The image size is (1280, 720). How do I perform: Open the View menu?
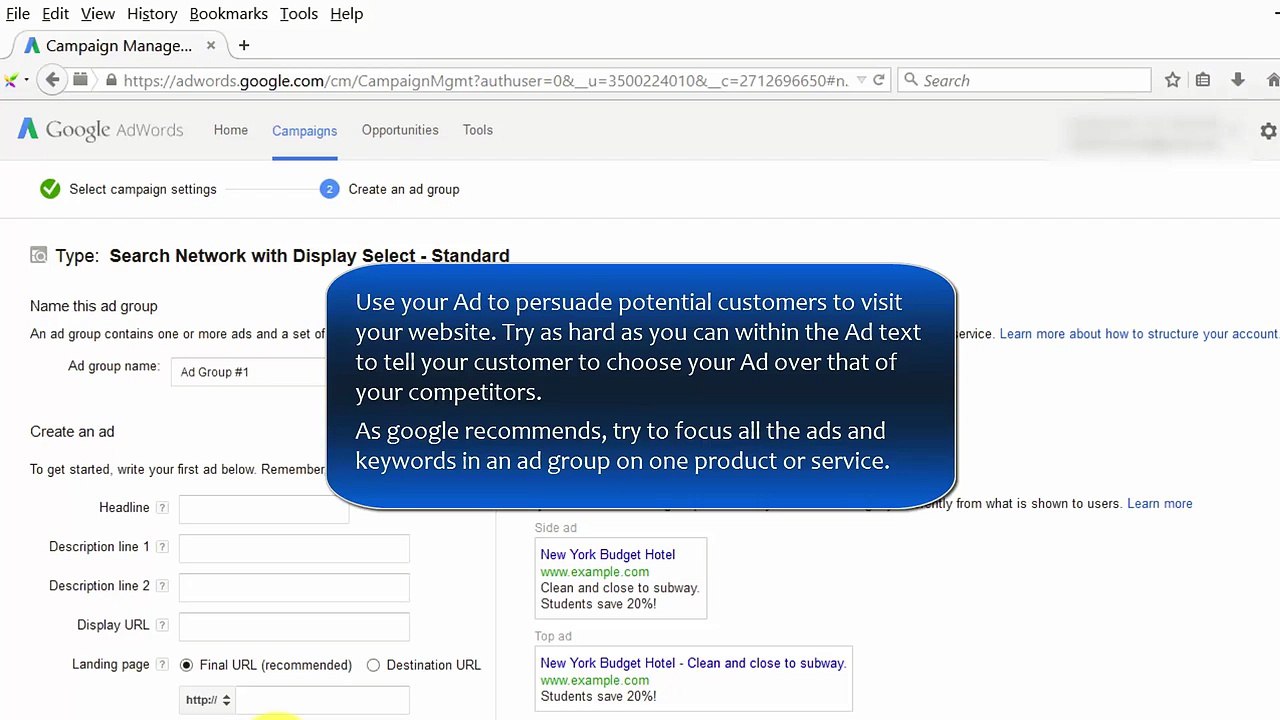coord(98,14)
